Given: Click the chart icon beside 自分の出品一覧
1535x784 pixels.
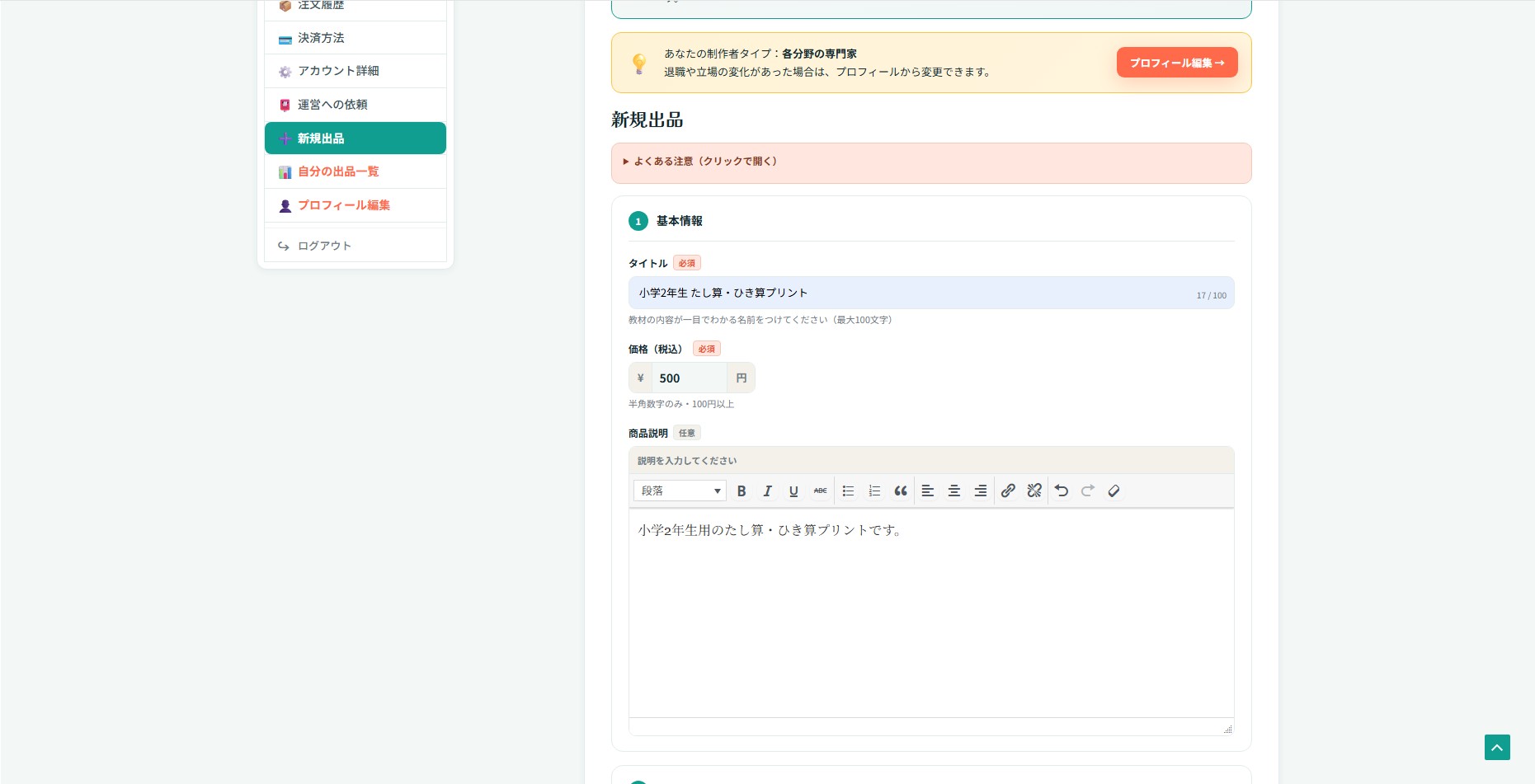Looking at the screenshot, I should pyautogui.click(x=285, y=172).
